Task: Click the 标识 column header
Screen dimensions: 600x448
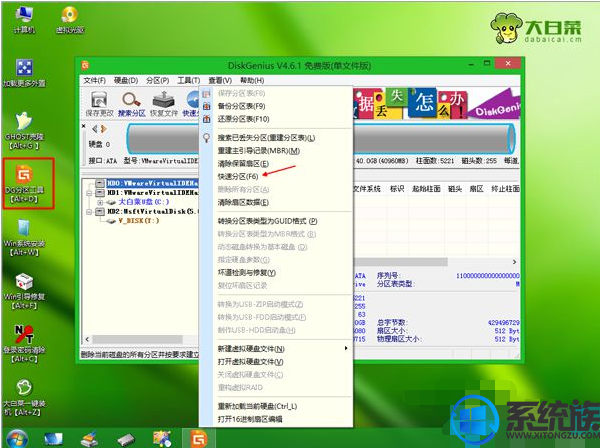Action: (x=397, y=189)
